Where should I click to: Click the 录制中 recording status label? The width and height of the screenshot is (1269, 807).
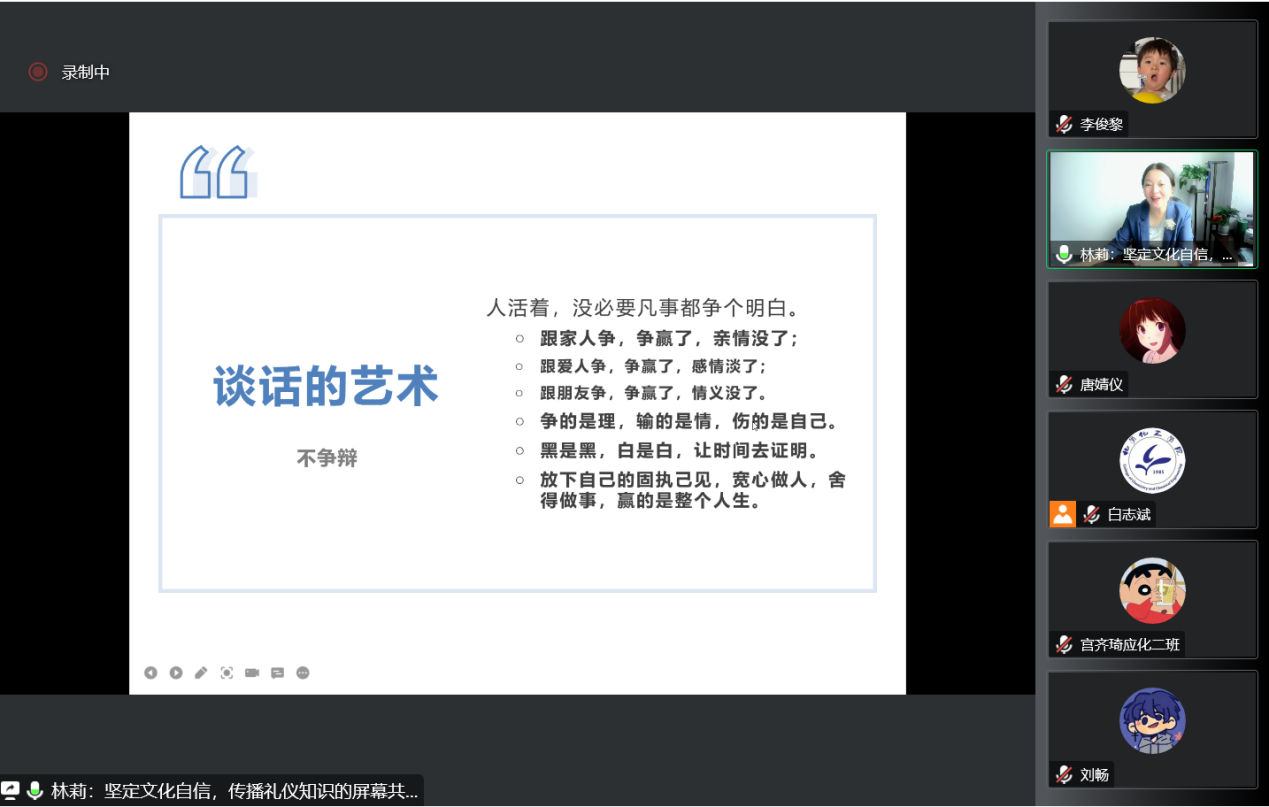click(86, 72)
